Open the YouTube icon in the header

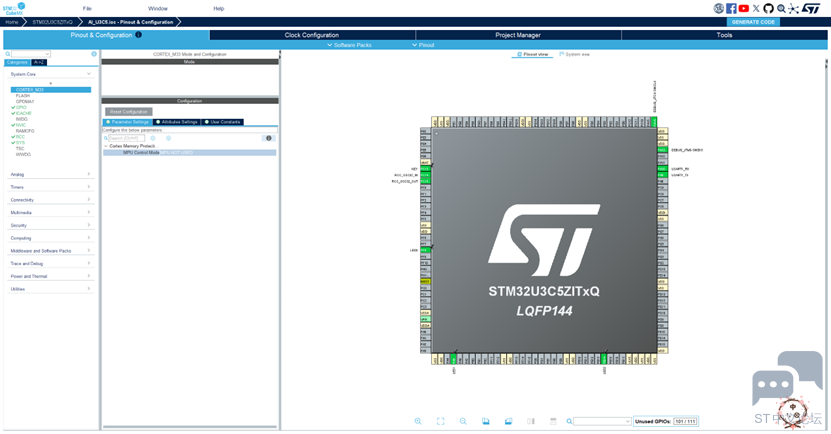[x=744, y=8]
